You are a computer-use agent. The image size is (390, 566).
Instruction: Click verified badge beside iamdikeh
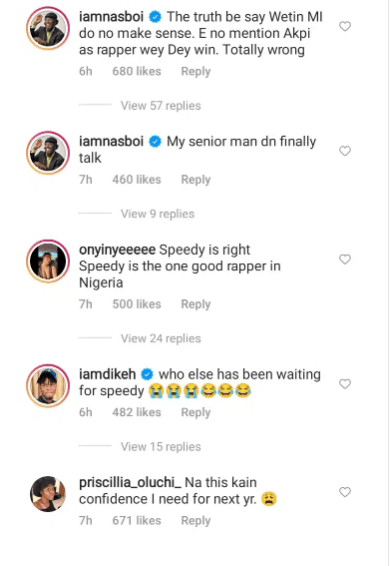point(147,374)
